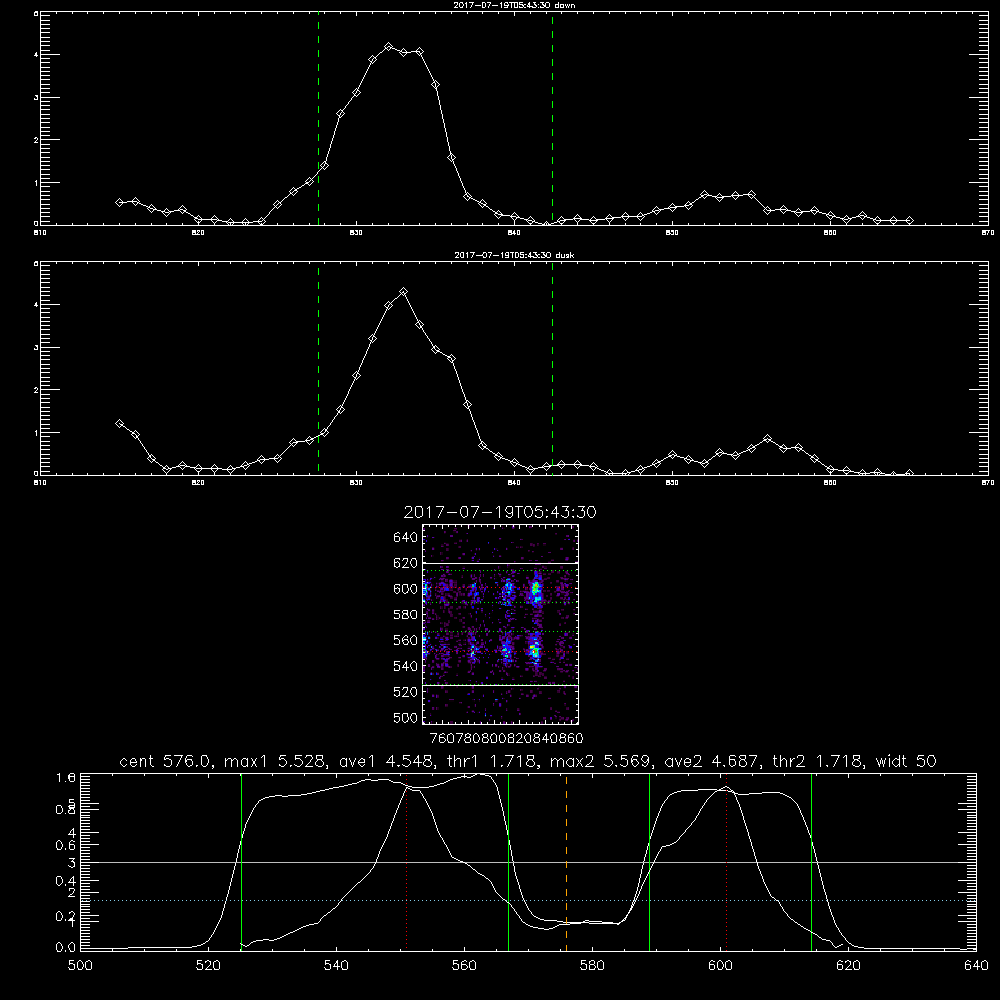Click the '500' y-axis label beside spectrogram

coord(406,717)
